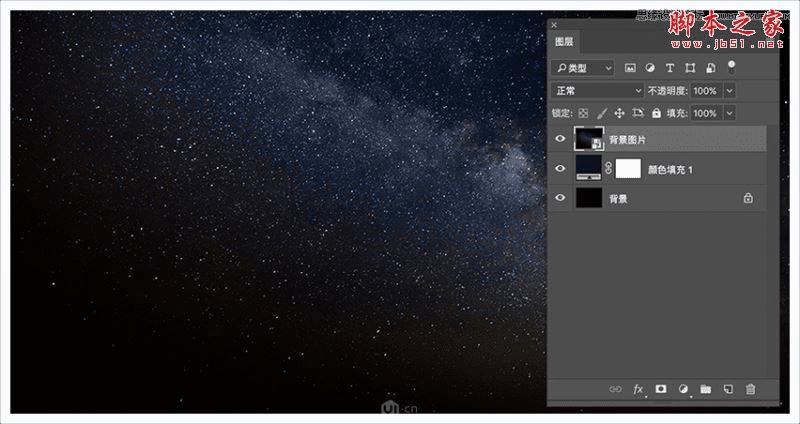Expand the fill slider dropdown arrow
The image size is (800, 424).
tap(730, 113)
